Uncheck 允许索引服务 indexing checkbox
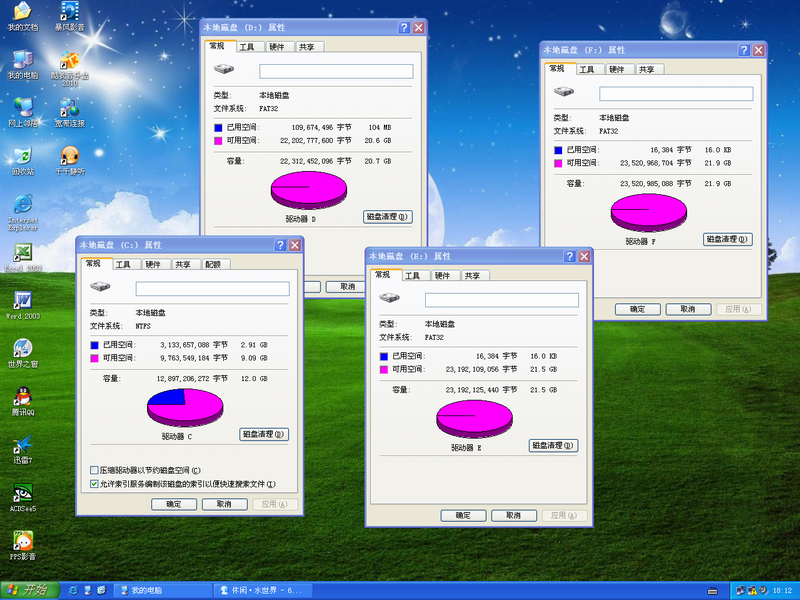 [x=94, y=484]
